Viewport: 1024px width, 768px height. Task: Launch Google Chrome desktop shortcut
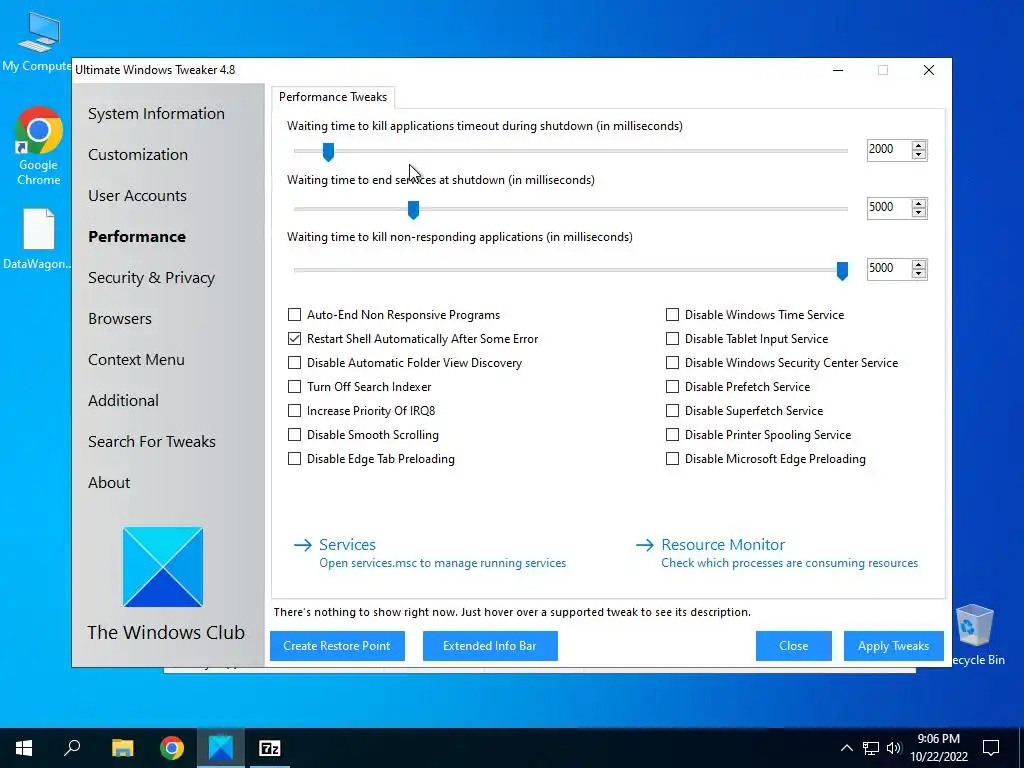[x=39, y=146]
